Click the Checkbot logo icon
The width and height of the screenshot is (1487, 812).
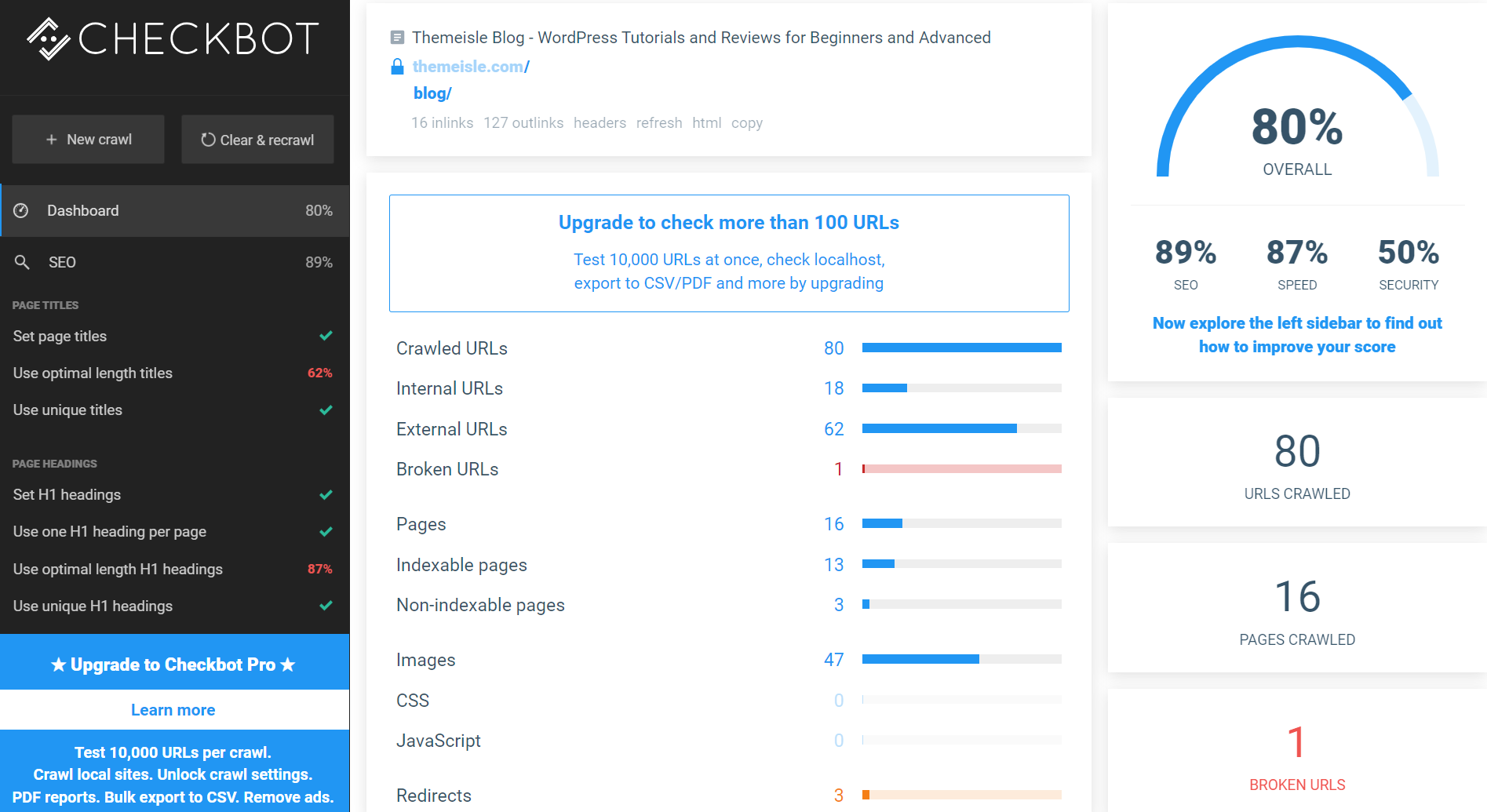click(x=47, y=38)
